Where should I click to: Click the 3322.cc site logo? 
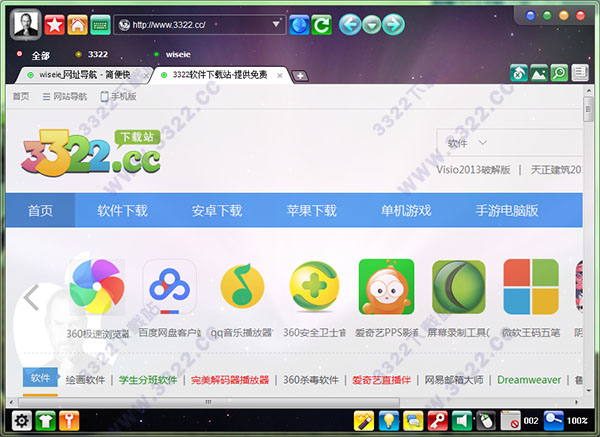91,152
